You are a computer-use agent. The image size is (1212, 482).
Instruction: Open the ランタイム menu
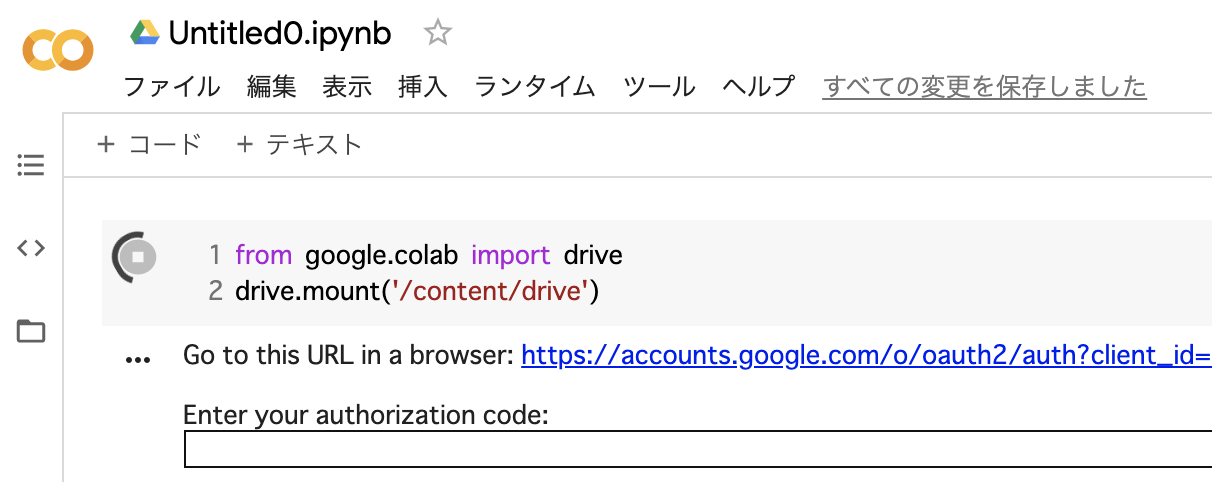pos(535,87)
